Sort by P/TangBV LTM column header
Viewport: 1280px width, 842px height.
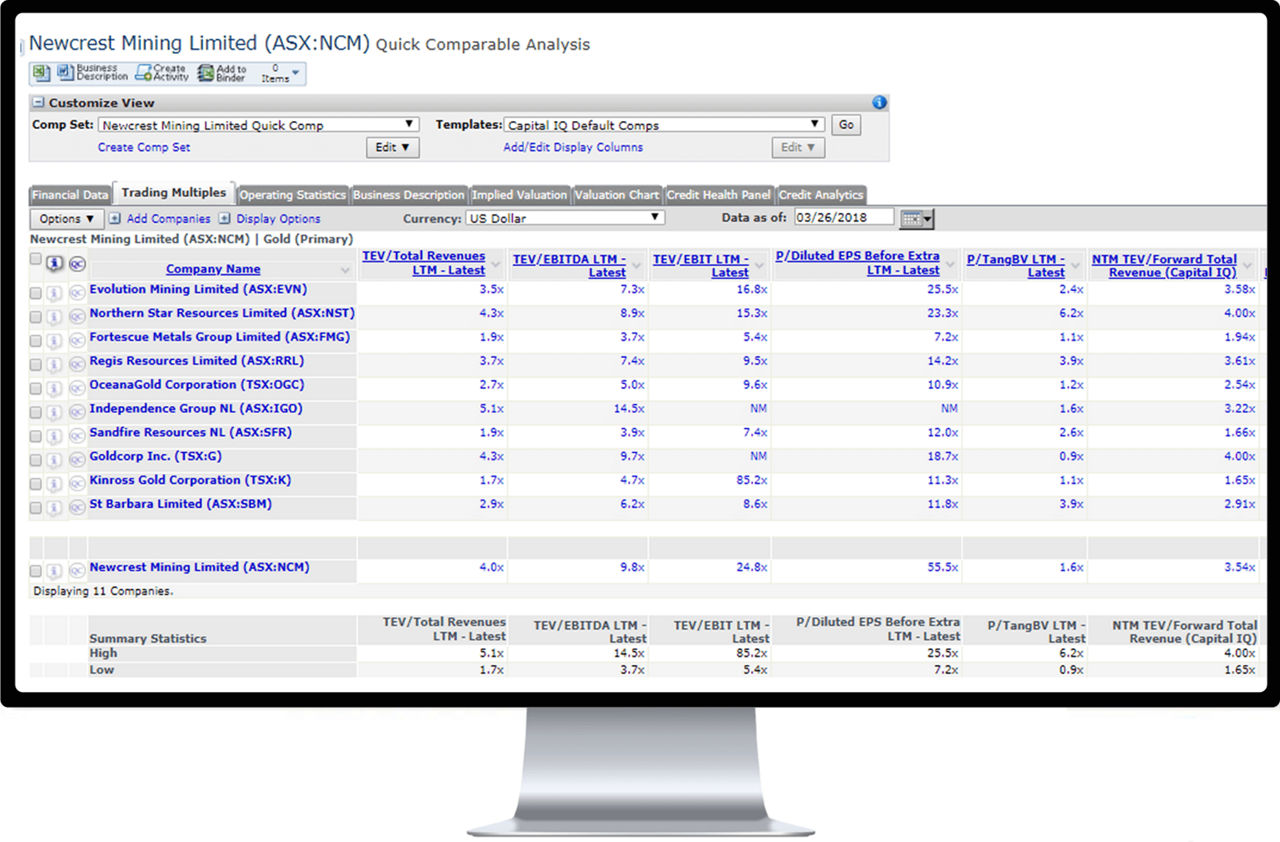(x=1015, y=265)
